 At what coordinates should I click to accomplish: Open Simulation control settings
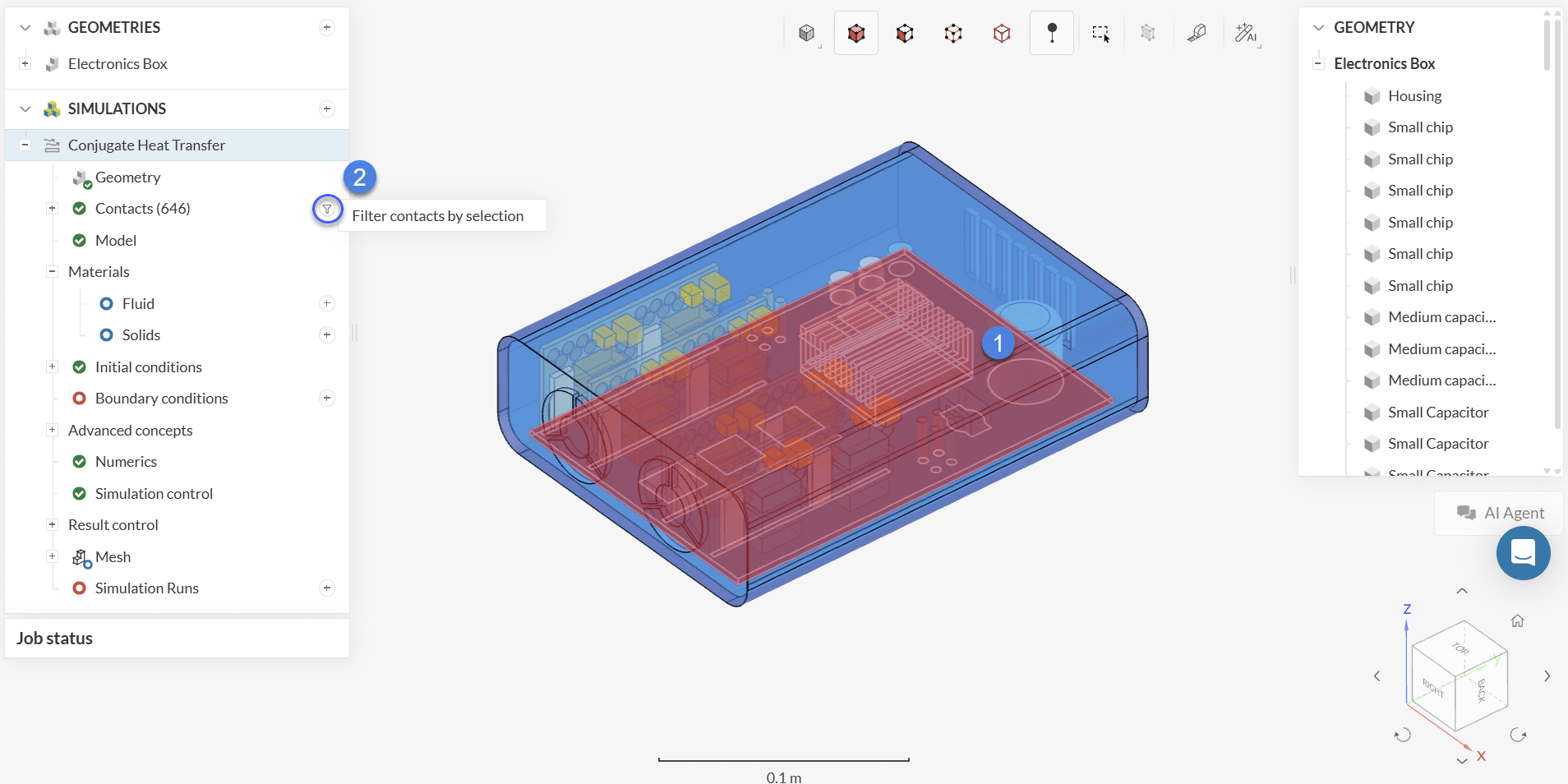154,494
